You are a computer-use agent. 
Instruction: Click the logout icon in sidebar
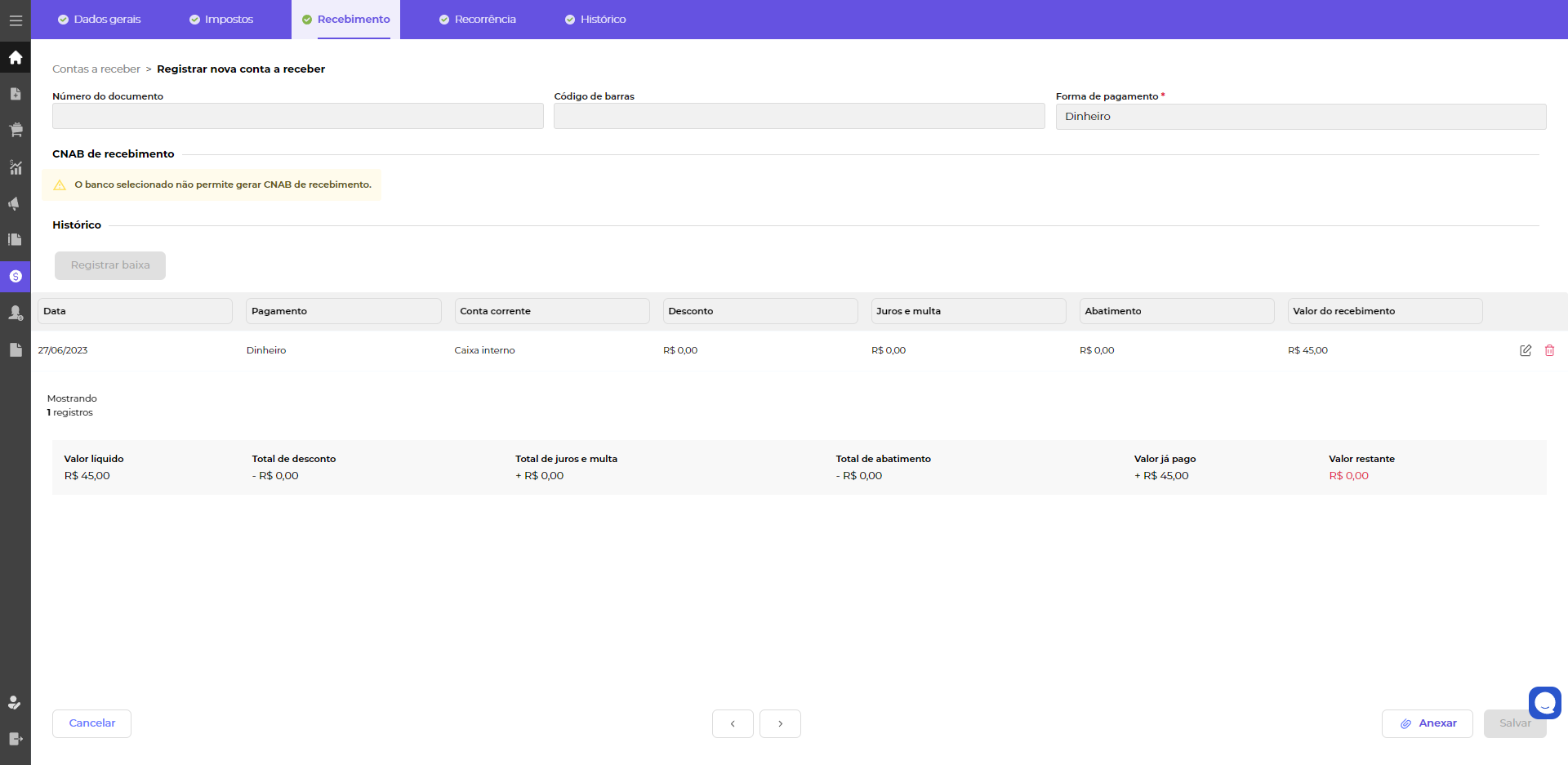point(16,739)
